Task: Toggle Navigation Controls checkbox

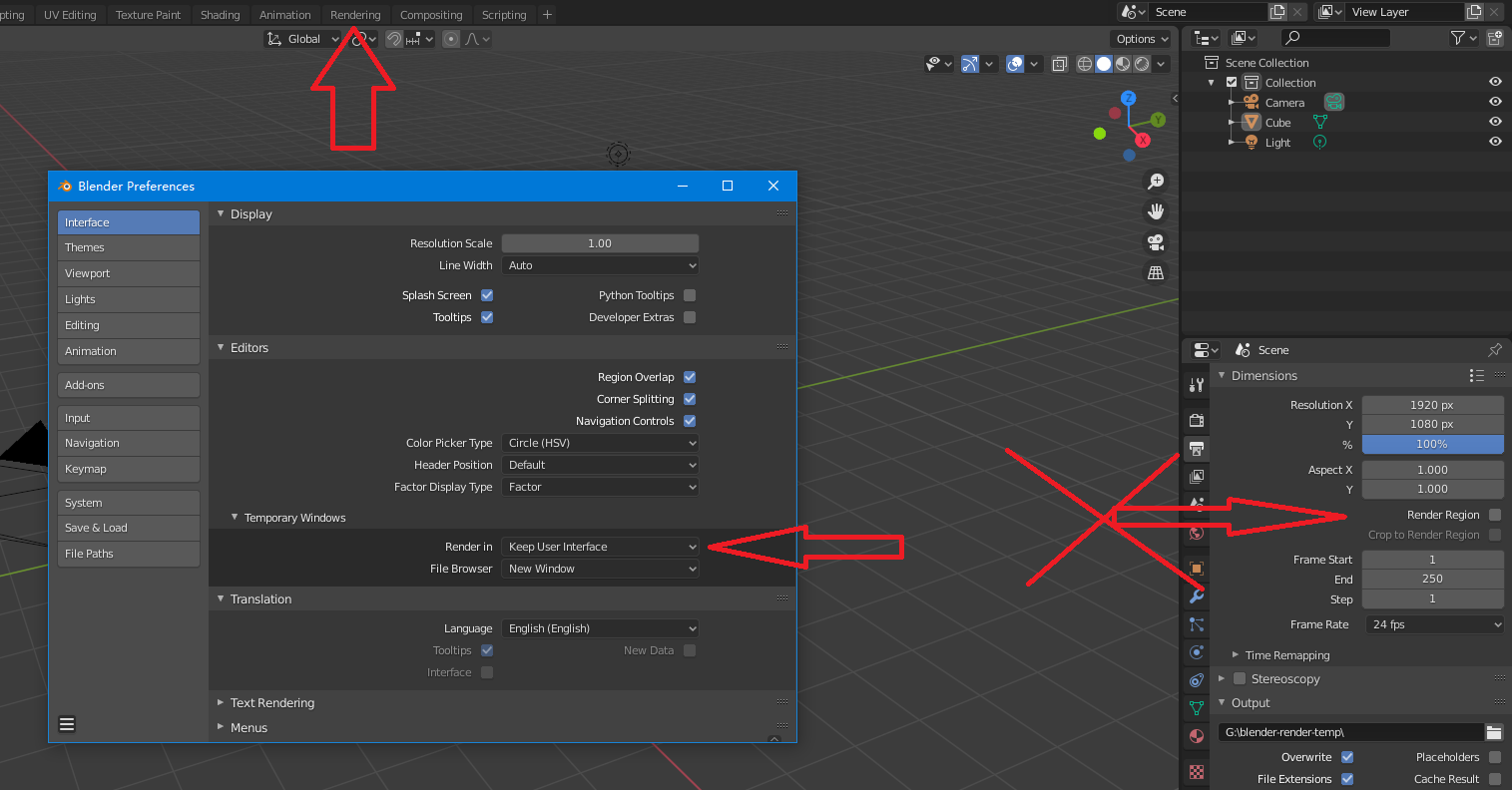Action: pos(690,421)
